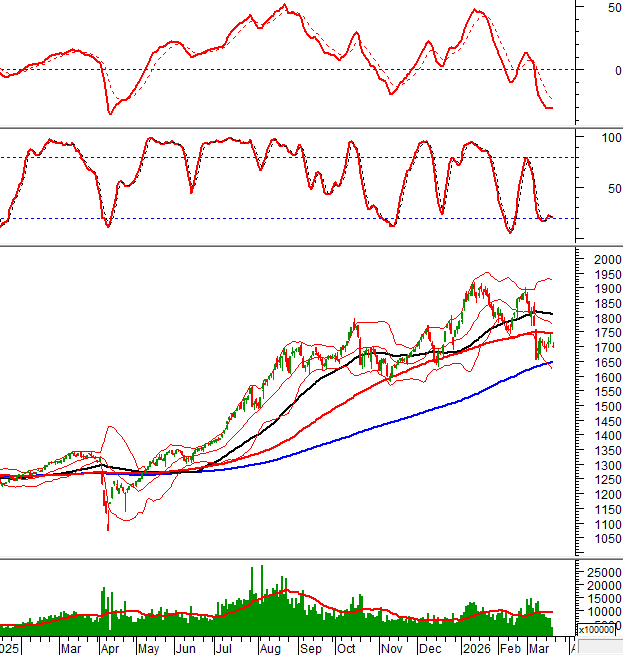Pick the Feb label on the date axis
The width and height of the screenshot is (623, 655).
[x=510, y=648]
